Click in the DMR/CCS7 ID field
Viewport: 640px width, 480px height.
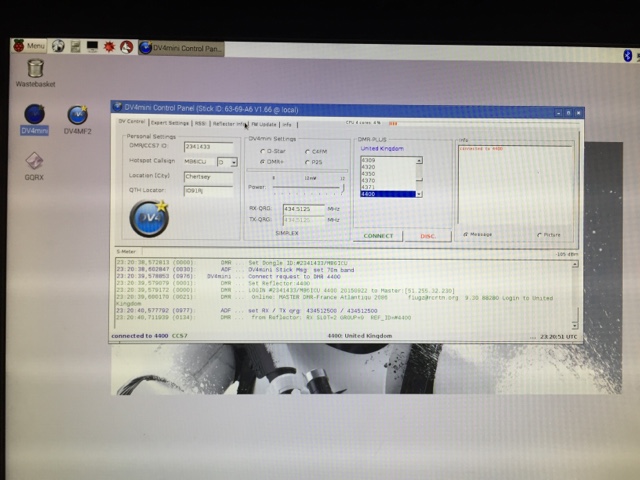tap(209, 147)
